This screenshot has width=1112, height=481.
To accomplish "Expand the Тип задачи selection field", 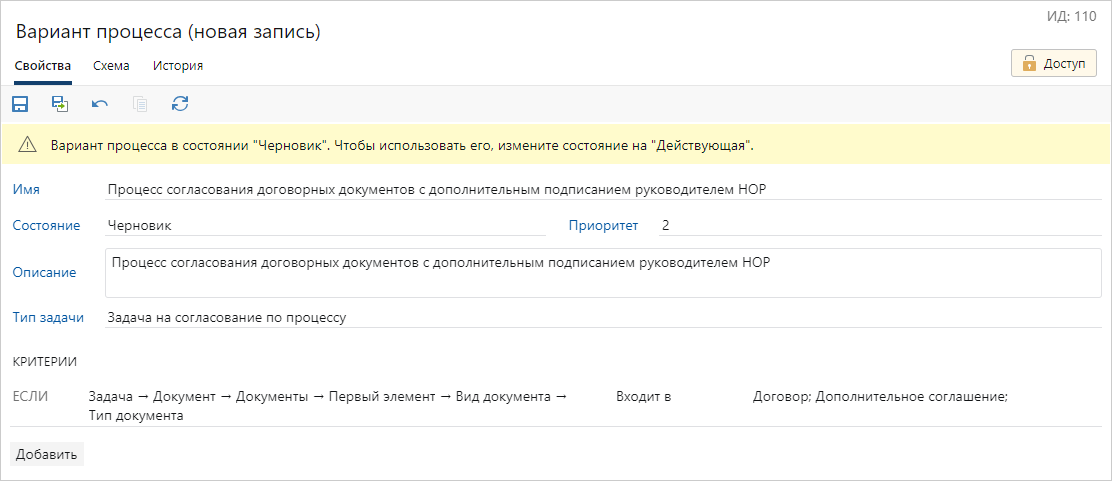I will click(600, 318).
